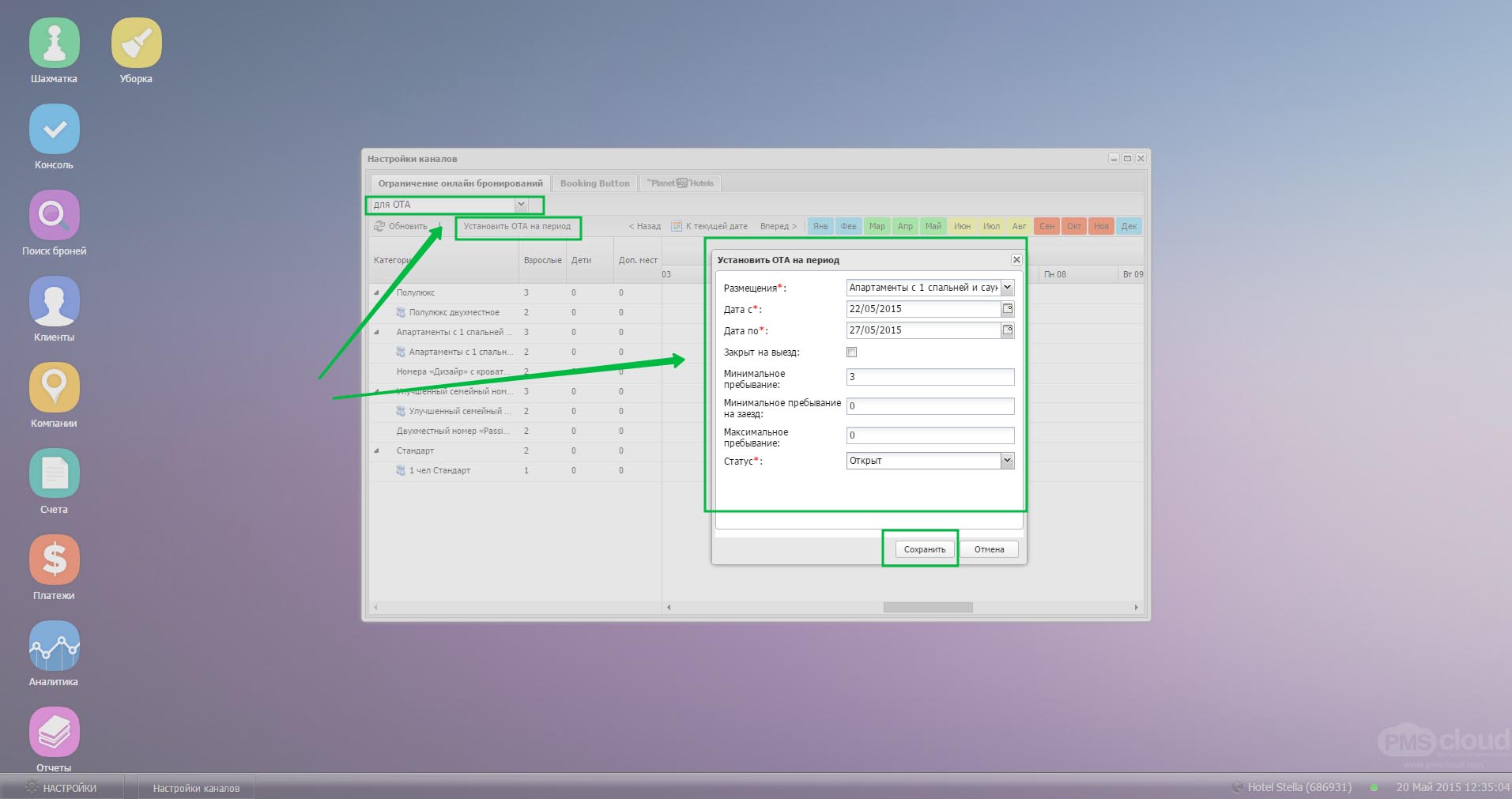Open the Шахматка chess-pawn icon

coord(54,43)
